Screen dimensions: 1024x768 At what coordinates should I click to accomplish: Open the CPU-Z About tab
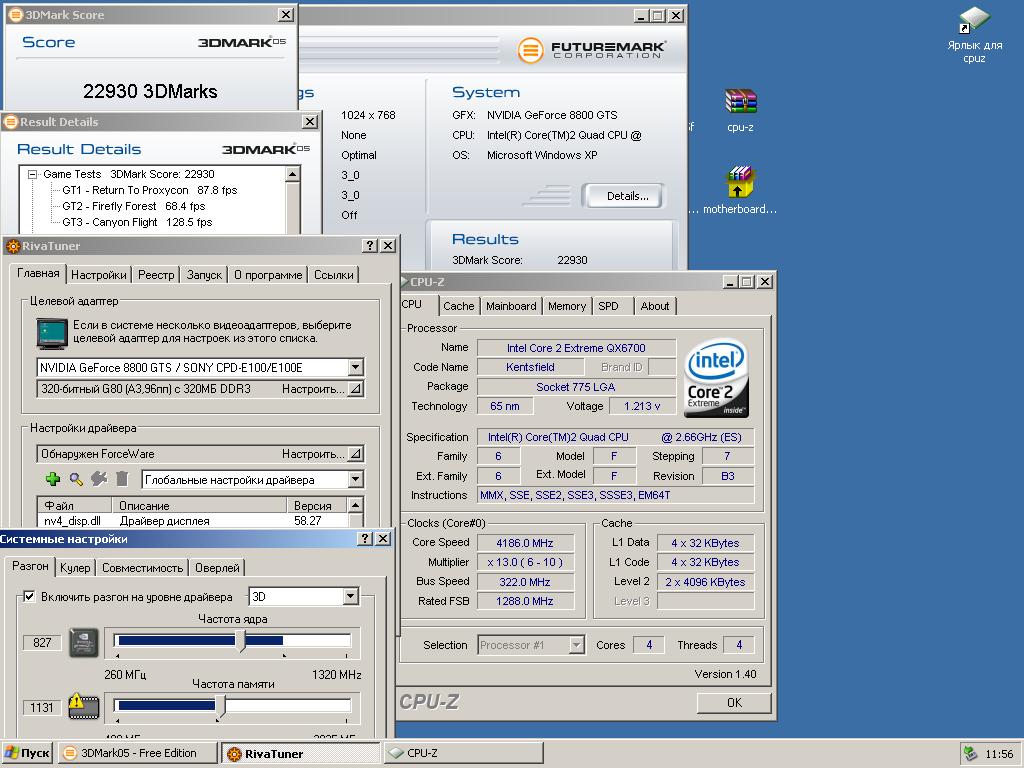coord(654,306)
